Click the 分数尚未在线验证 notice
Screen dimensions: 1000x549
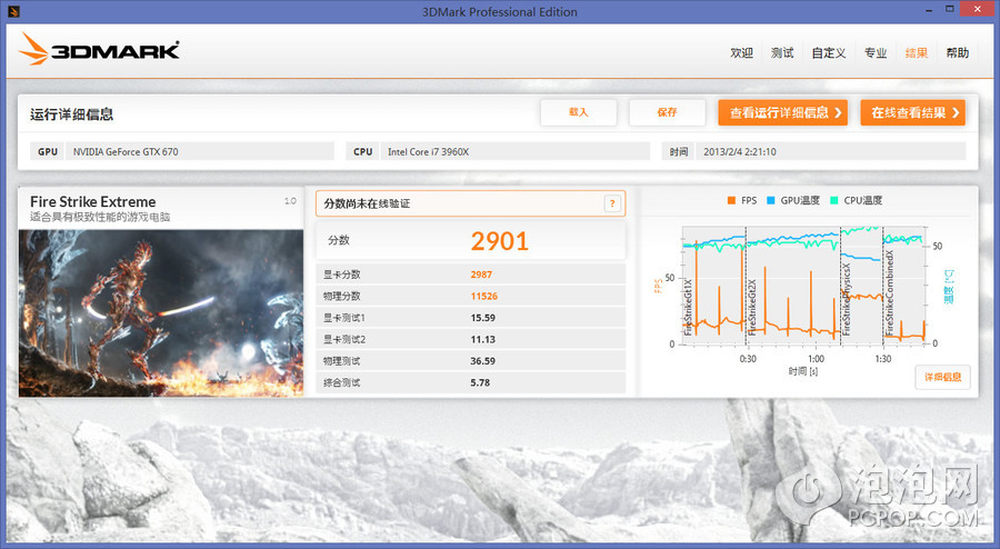pyautogui.click(x=471, y=203)
